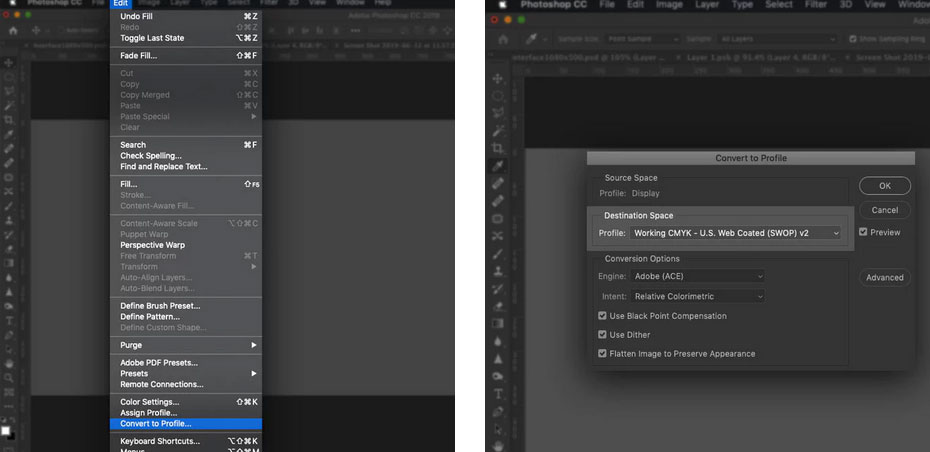Select the Crop tool in right window toolbar
This screenshot has height=452, width=930.
click(497, 148)
